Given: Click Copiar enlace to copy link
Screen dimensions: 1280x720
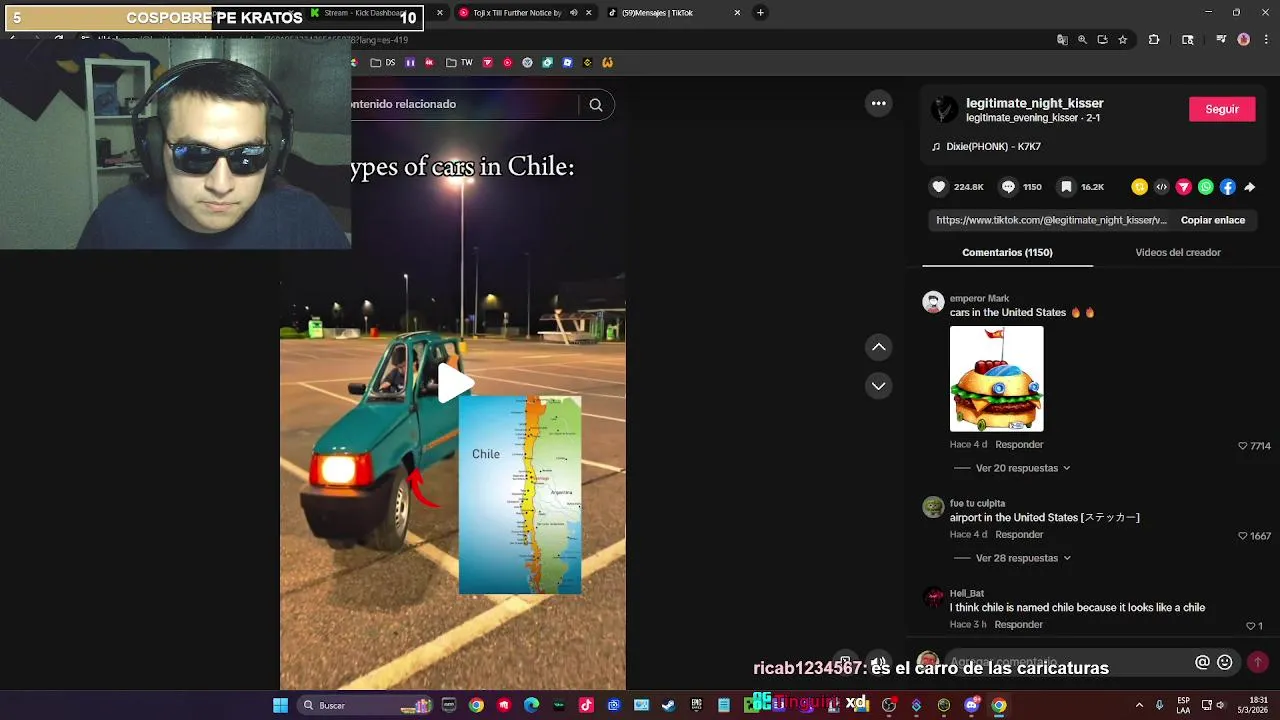Looking at the screenshot, I should (x=1213, y=220).
